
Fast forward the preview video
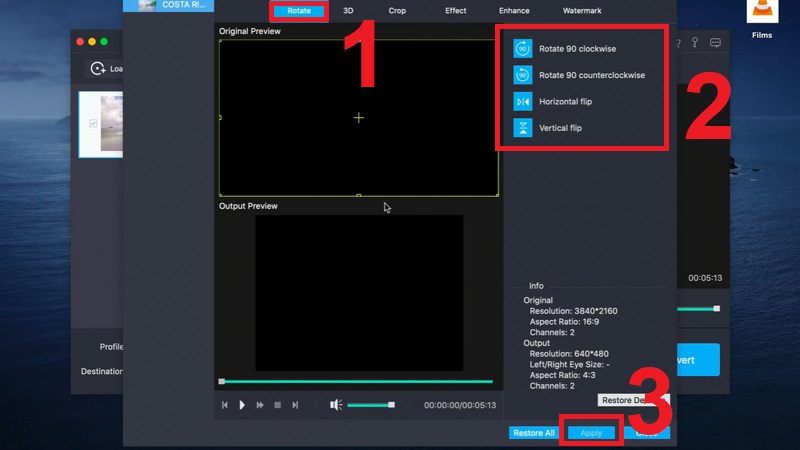(260, 405)
